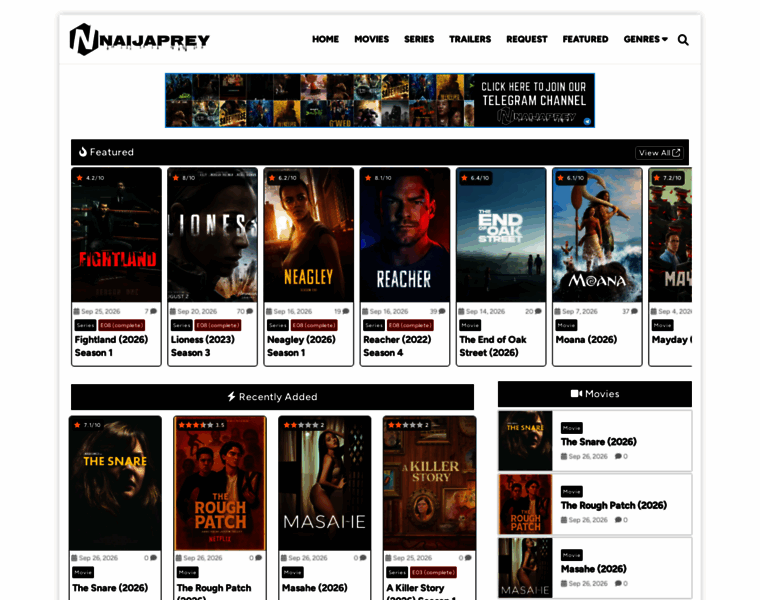Click star rating badge on Reacher poster
This screenshot has width=760, height=600.
click(x=379, y=178)
